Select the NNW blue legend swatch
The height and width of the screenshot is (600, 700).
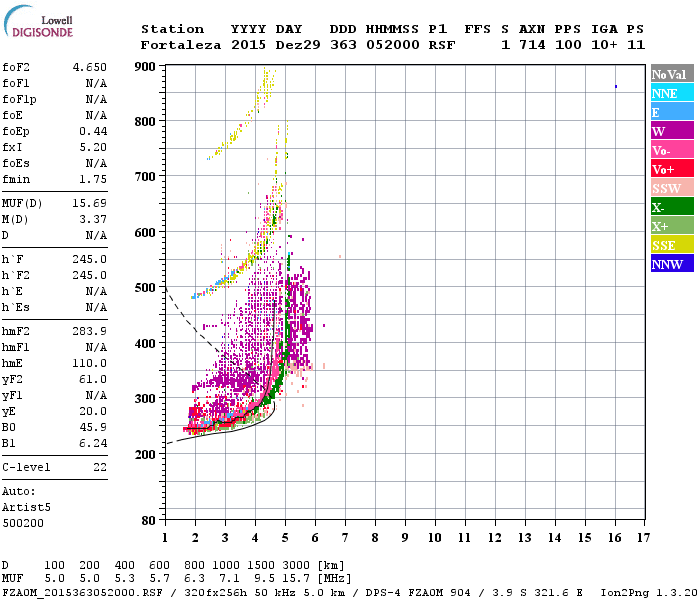672,263
